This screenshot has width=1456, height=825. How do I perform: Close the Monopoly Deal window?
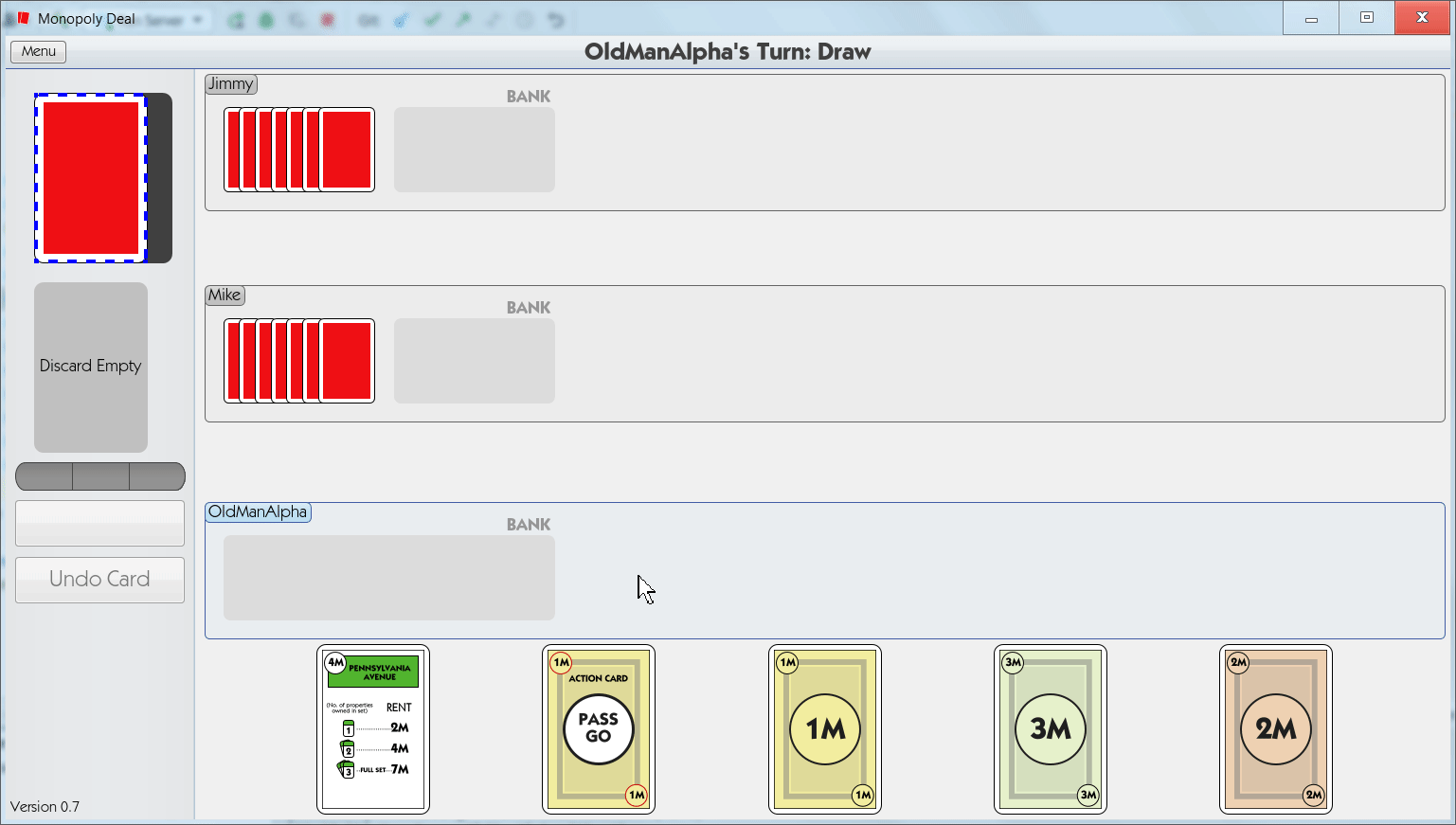point(1422,18)
